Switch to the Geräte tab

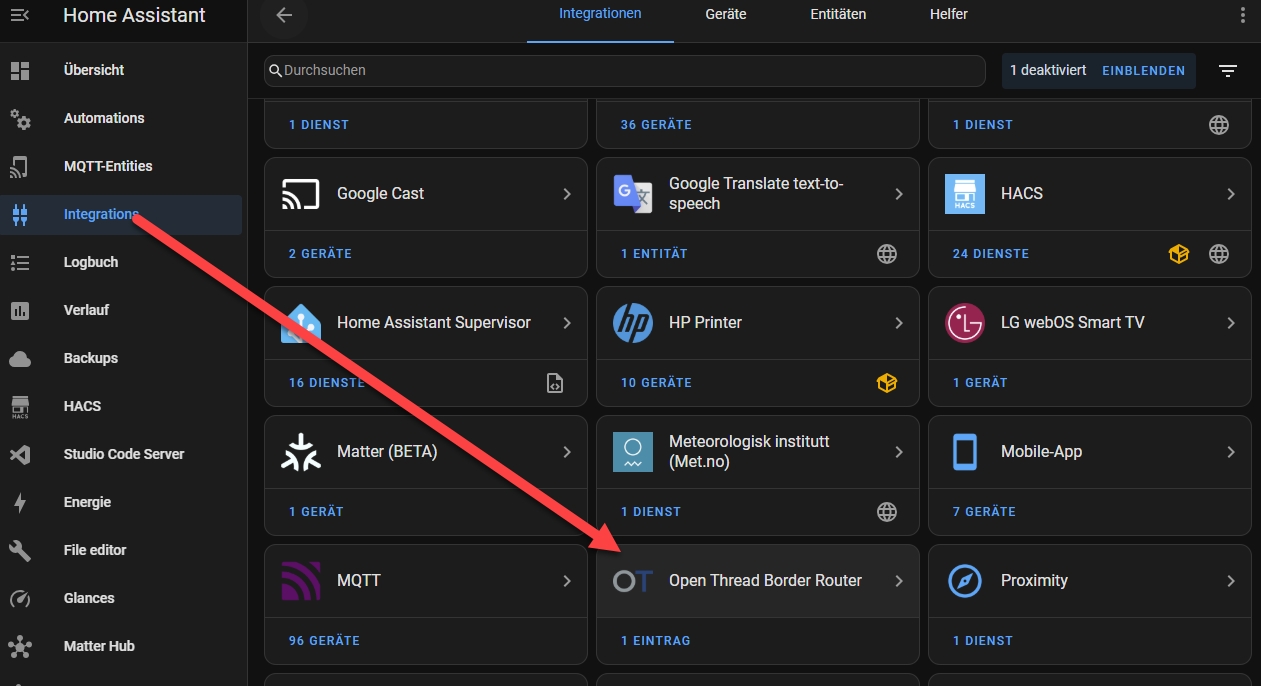725,15
